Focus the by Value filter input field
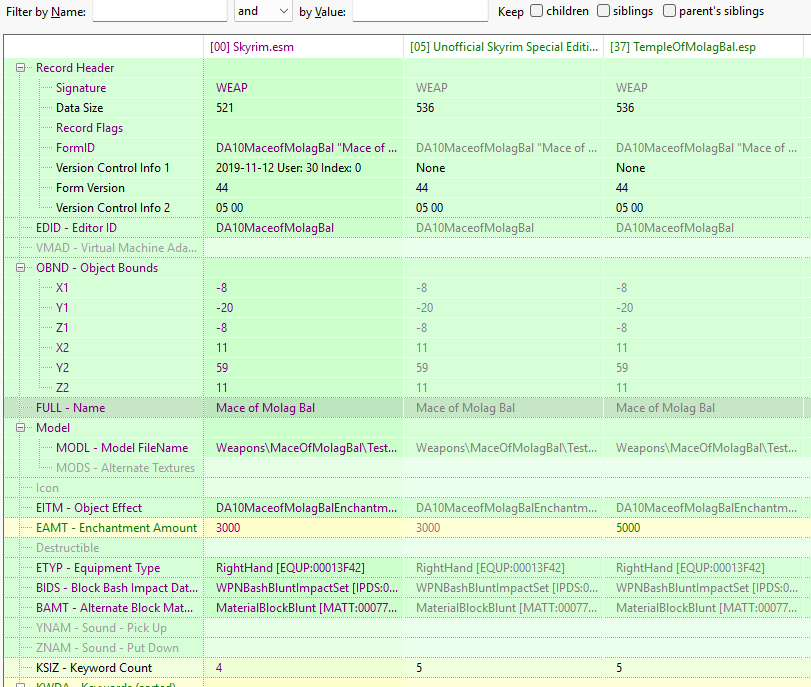Image resolution: width=811 pixels, height=687 pixels. [420, 11]
